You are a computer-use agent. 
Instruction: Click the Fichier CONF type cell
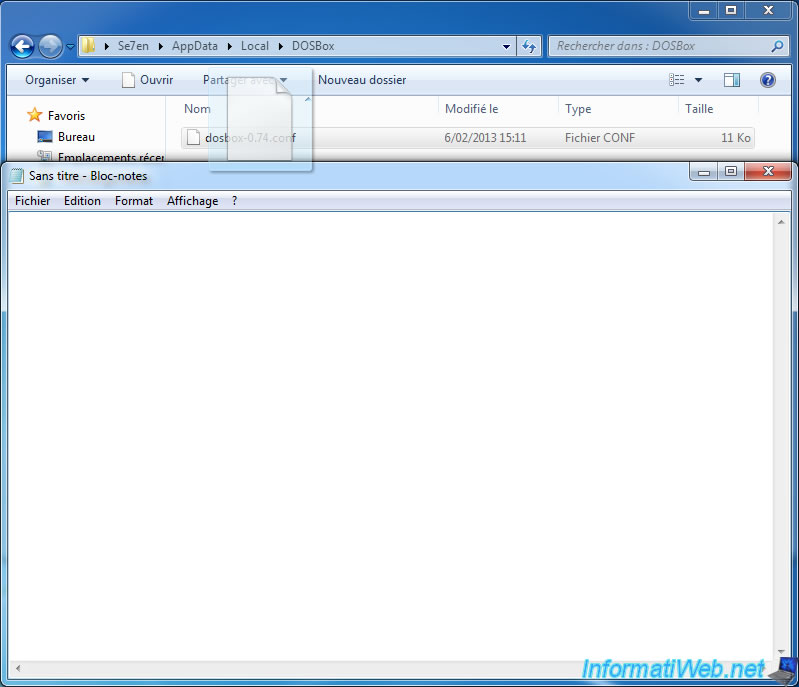pos(600,138)
